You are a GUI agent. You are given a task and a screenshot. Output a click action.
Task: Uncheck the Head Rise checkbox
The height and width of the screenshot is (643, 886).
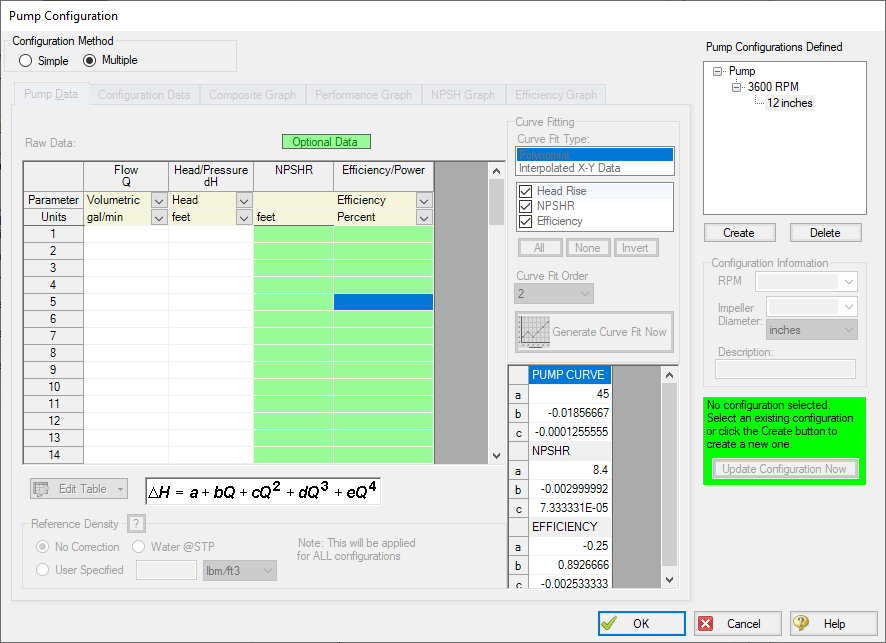pos(526,191)
